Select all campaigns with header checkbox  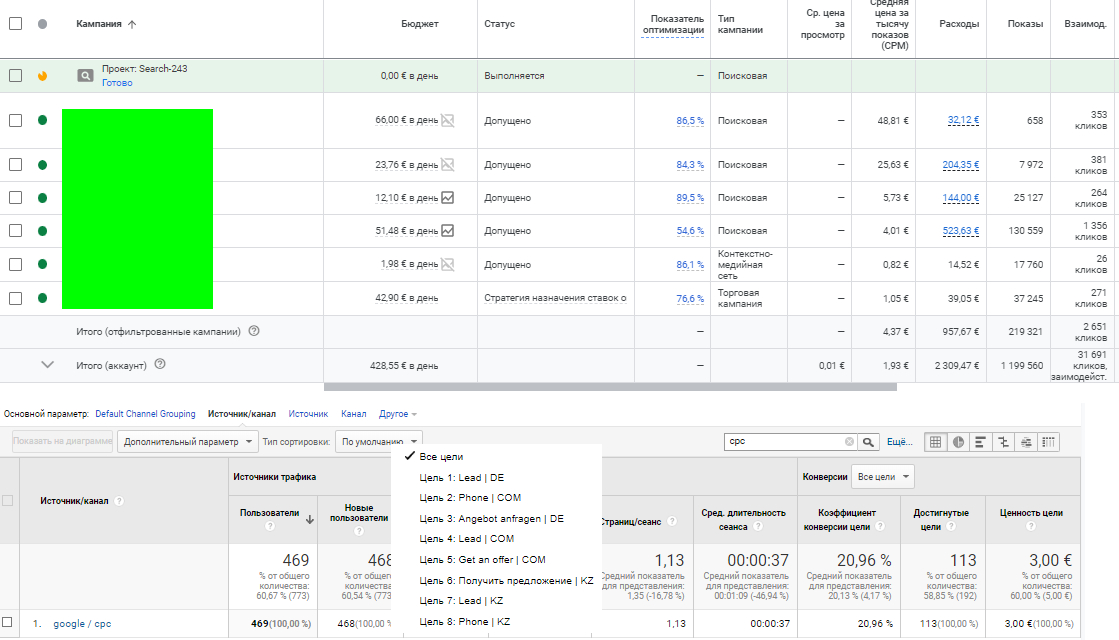tap(15, 23)
